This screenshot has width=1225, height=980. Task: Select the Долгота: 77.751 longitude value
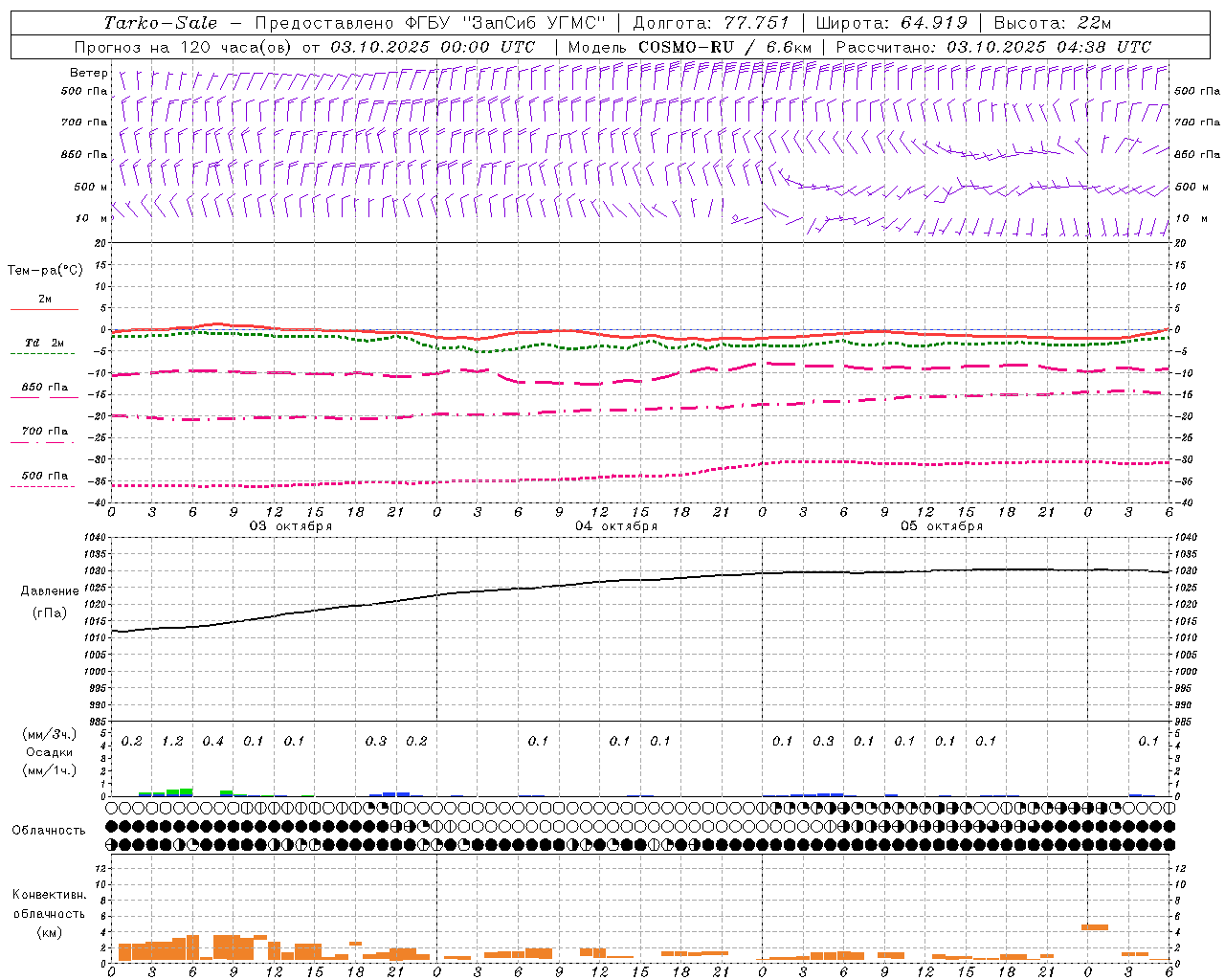point(711,23)
